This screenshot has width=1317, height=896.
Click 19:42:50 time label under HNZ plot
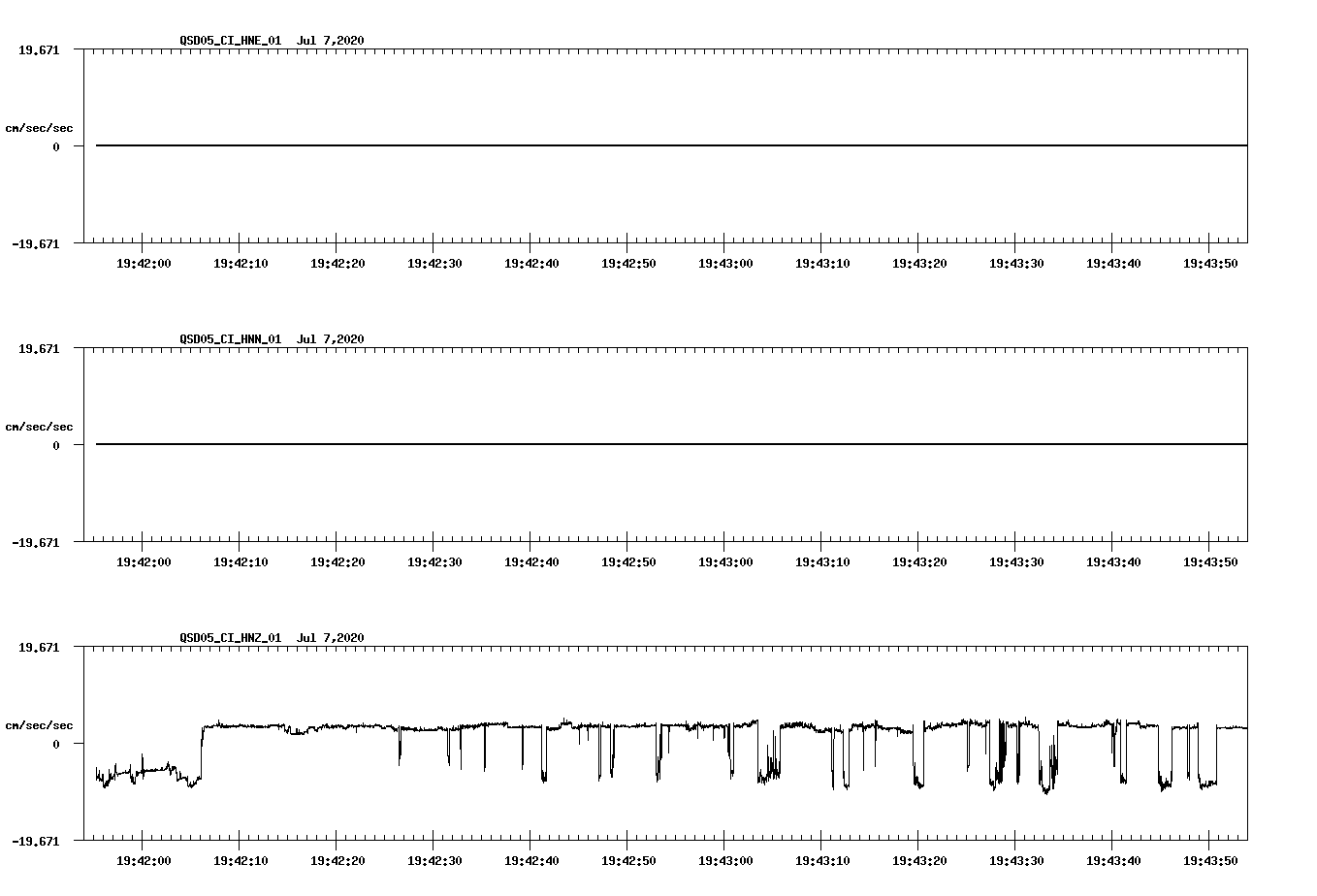(628, 860)
